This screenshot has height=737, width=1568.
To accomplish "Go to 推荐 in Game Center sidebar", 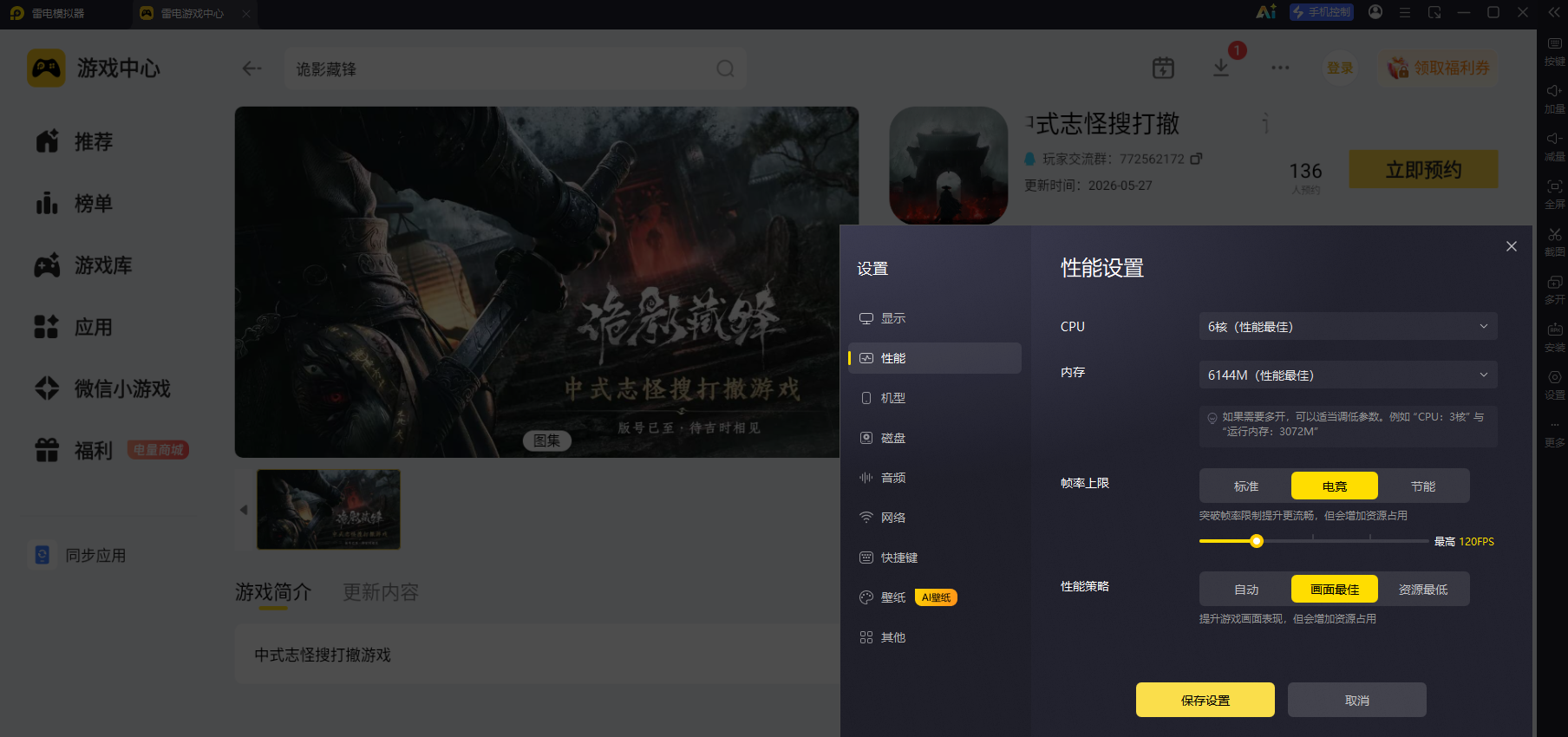I will coord(75,141).
